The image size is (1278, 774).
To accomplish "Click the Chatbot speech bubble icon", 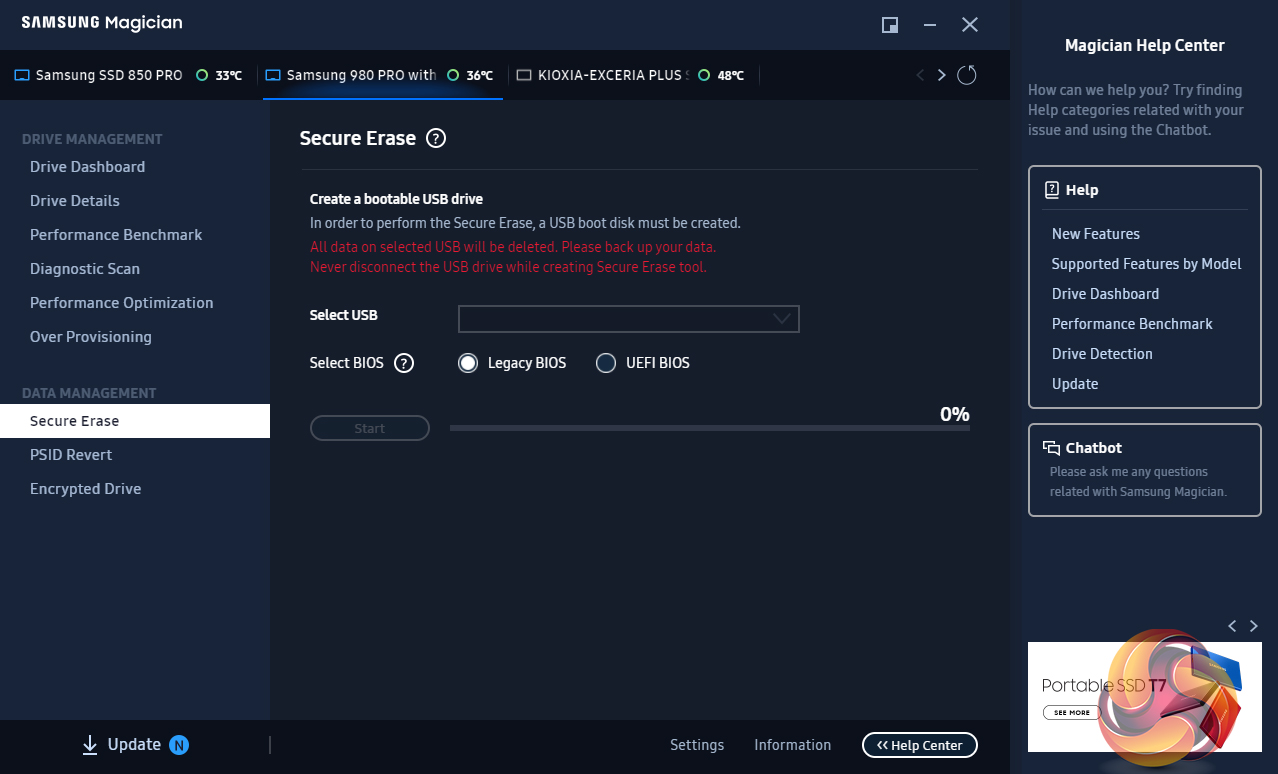I will [1052, 448].
